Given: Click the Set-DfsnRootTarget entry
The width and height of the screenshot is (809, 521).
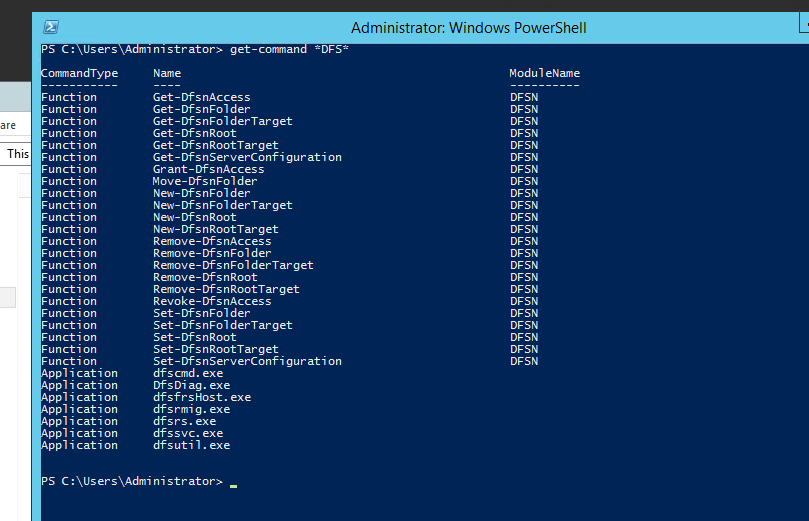Looking at the screenshot, I should tap(215, 349).
